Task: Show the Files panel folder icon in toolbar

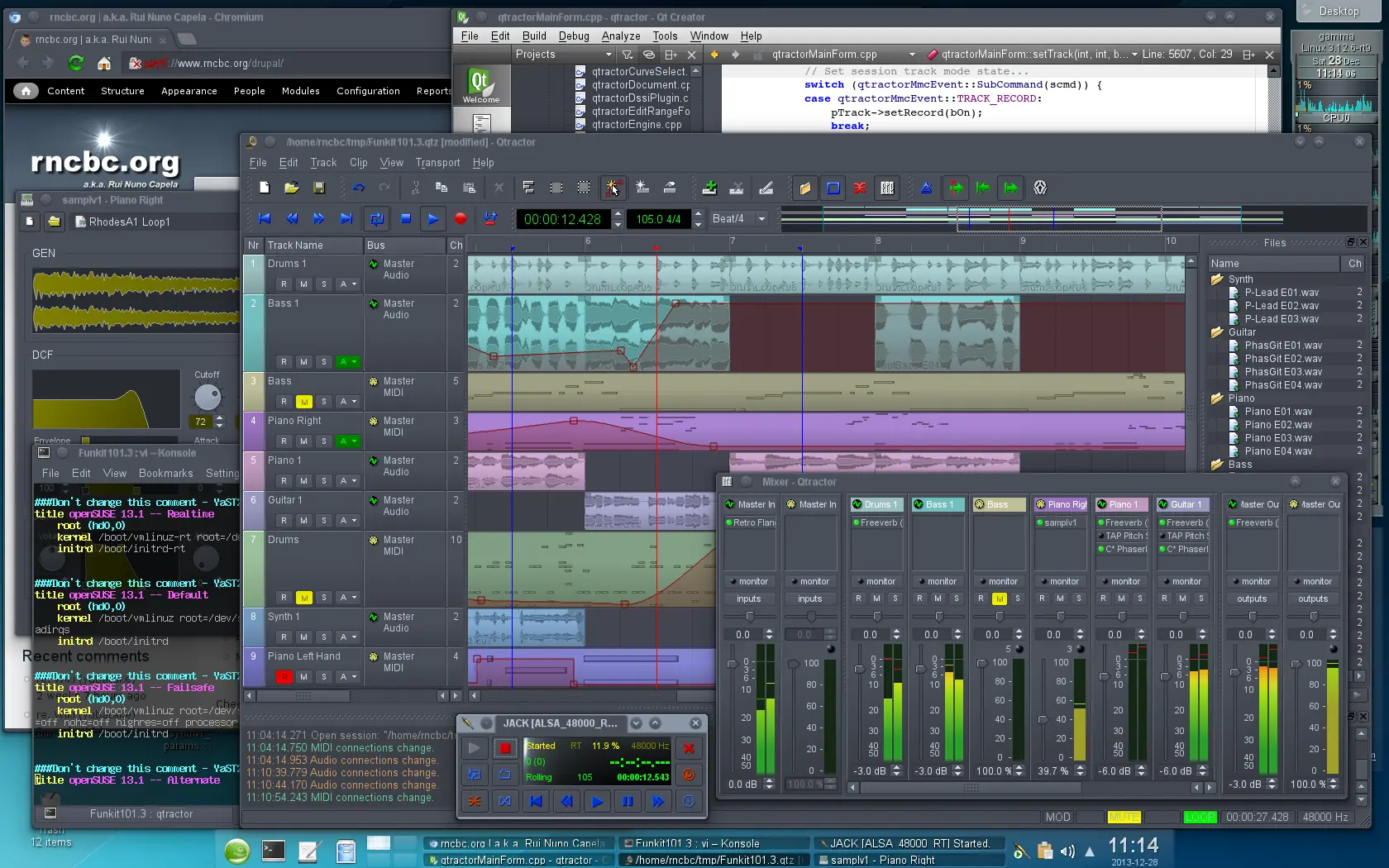Action: (x=804, y=188)
